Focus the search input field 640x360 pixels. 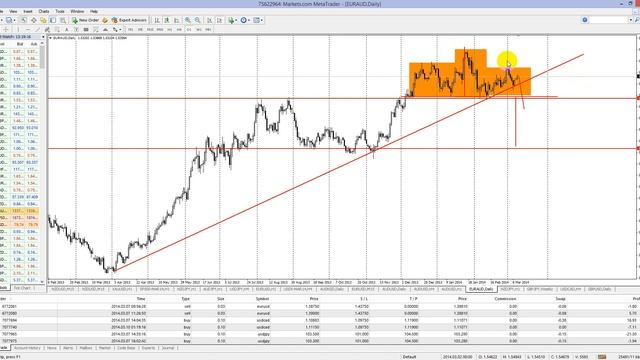[x=609, y=20]
